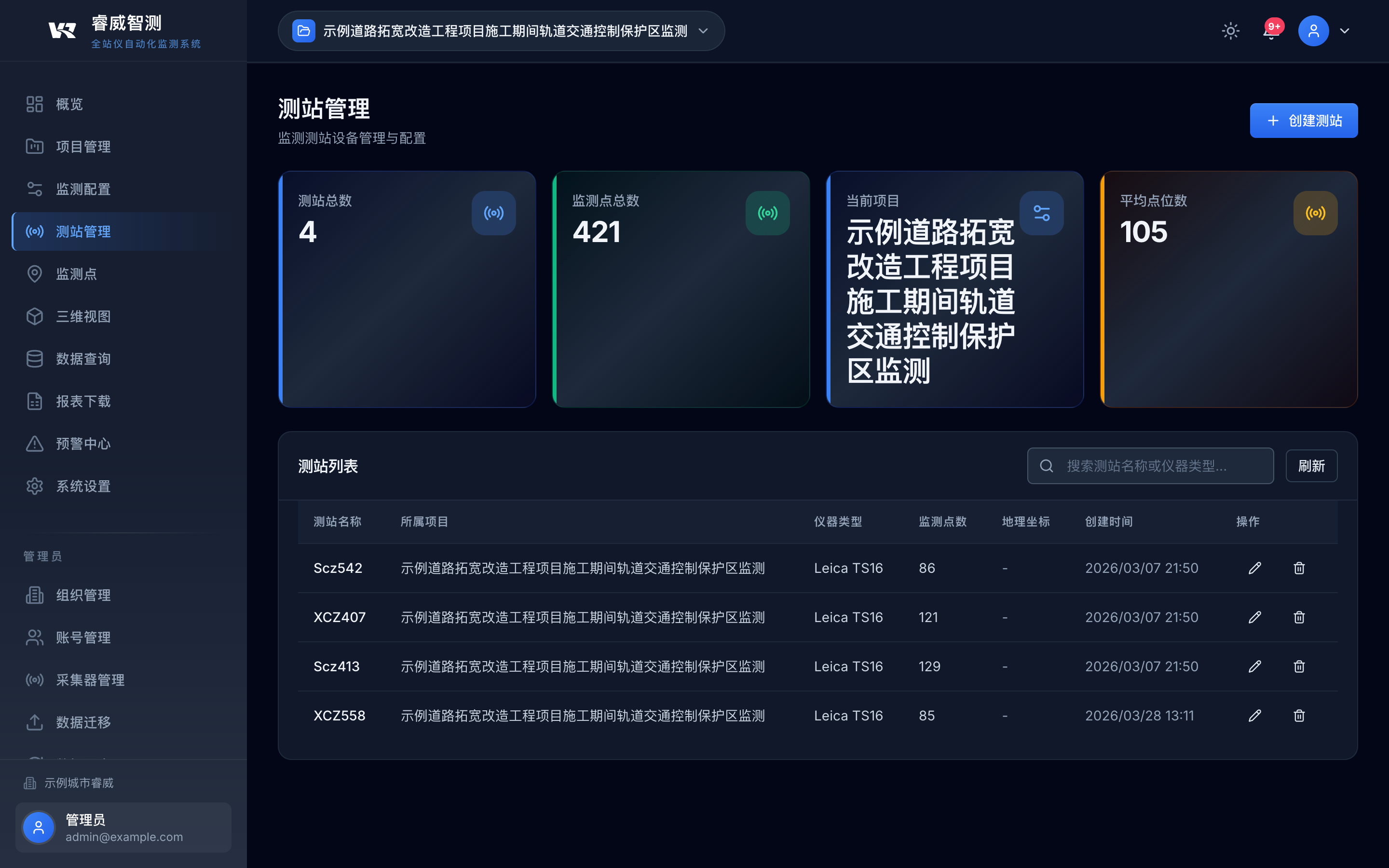Click the 刷新 refresh button
Viewport: 1389px width, 868px height.
1312,465
